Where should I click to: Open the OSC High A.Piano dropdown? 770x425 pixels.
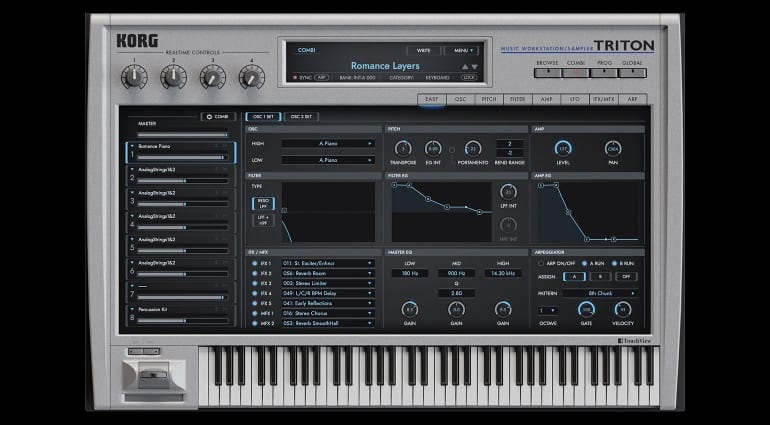pyautogui.click(x=327, y=144)
